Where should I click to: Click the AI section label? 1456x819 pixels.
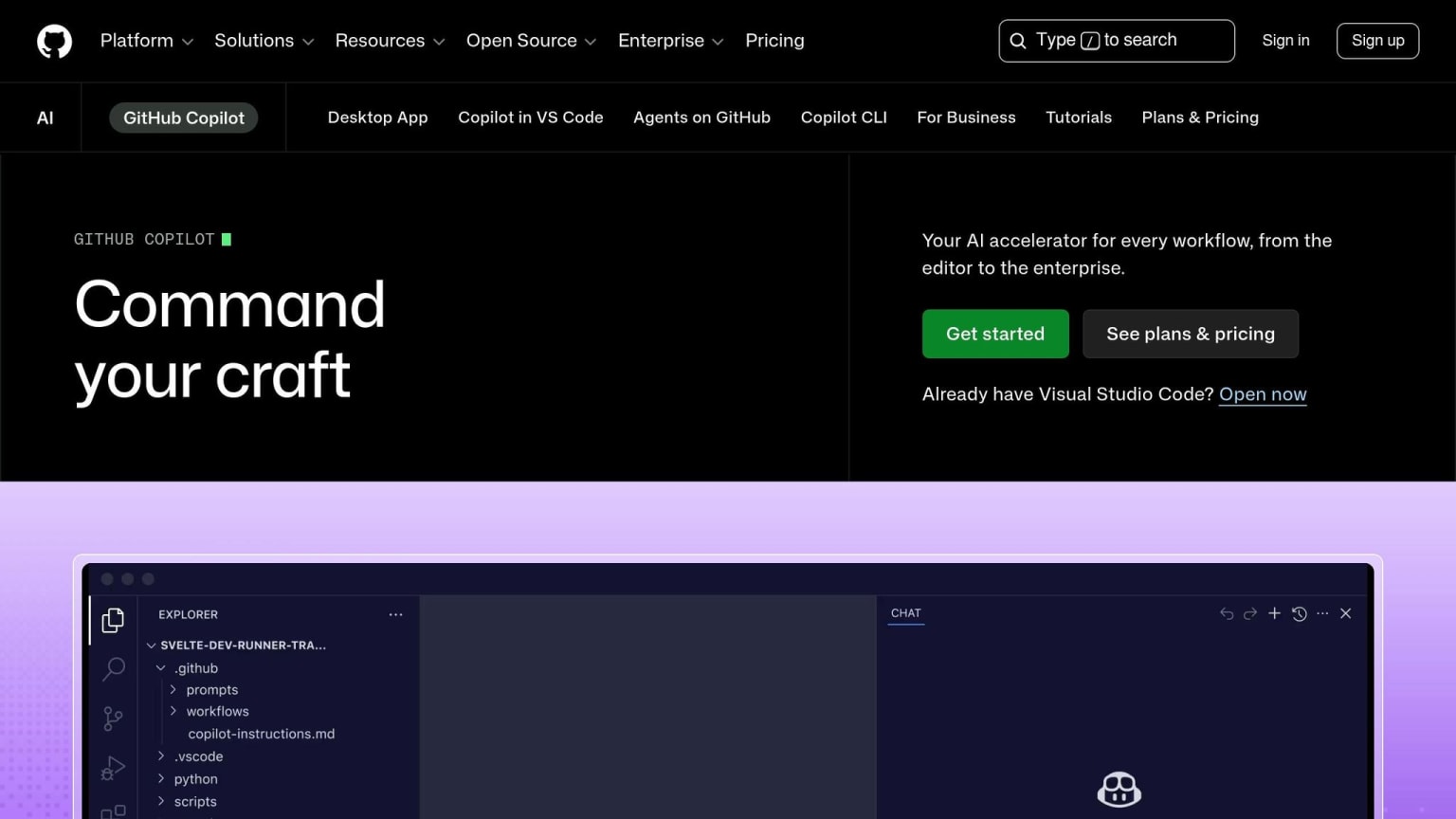[x=45, y=118]
